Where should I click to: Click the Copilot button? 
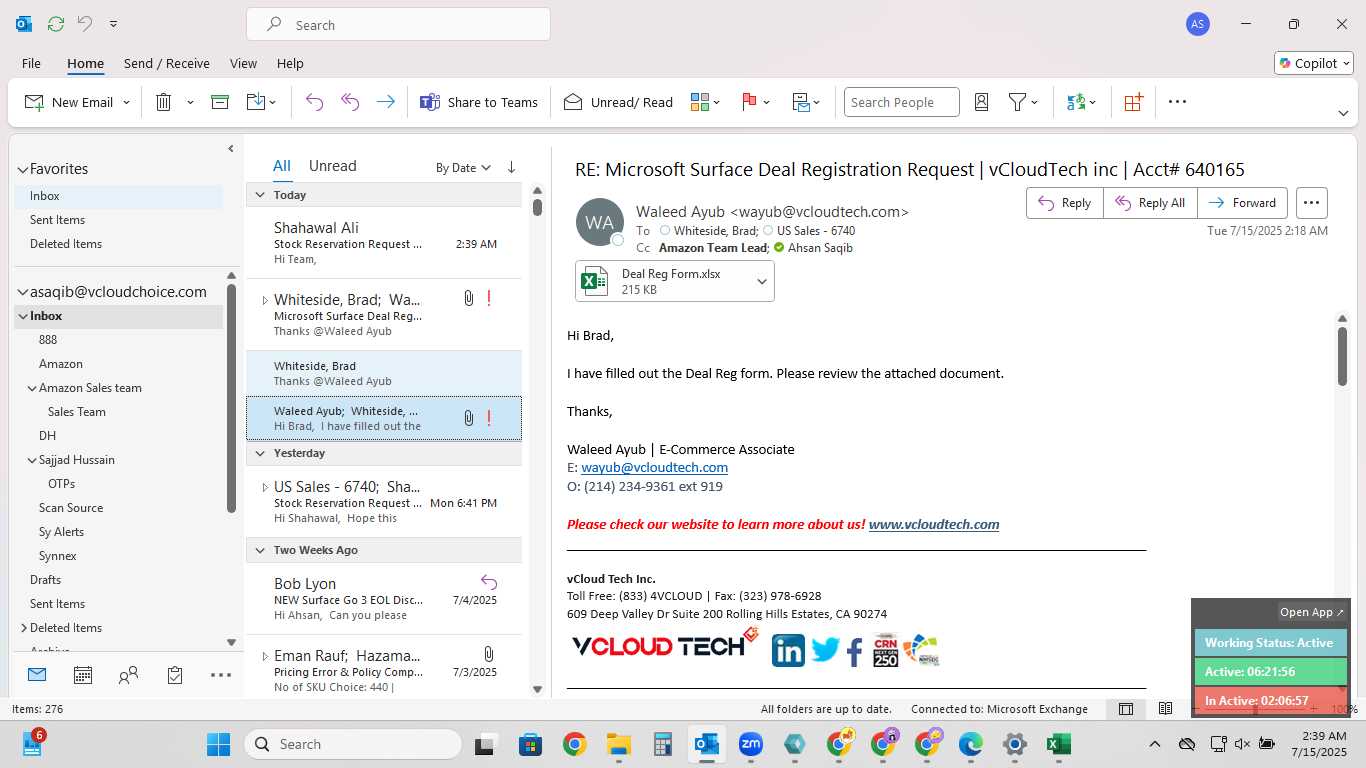1314,63
